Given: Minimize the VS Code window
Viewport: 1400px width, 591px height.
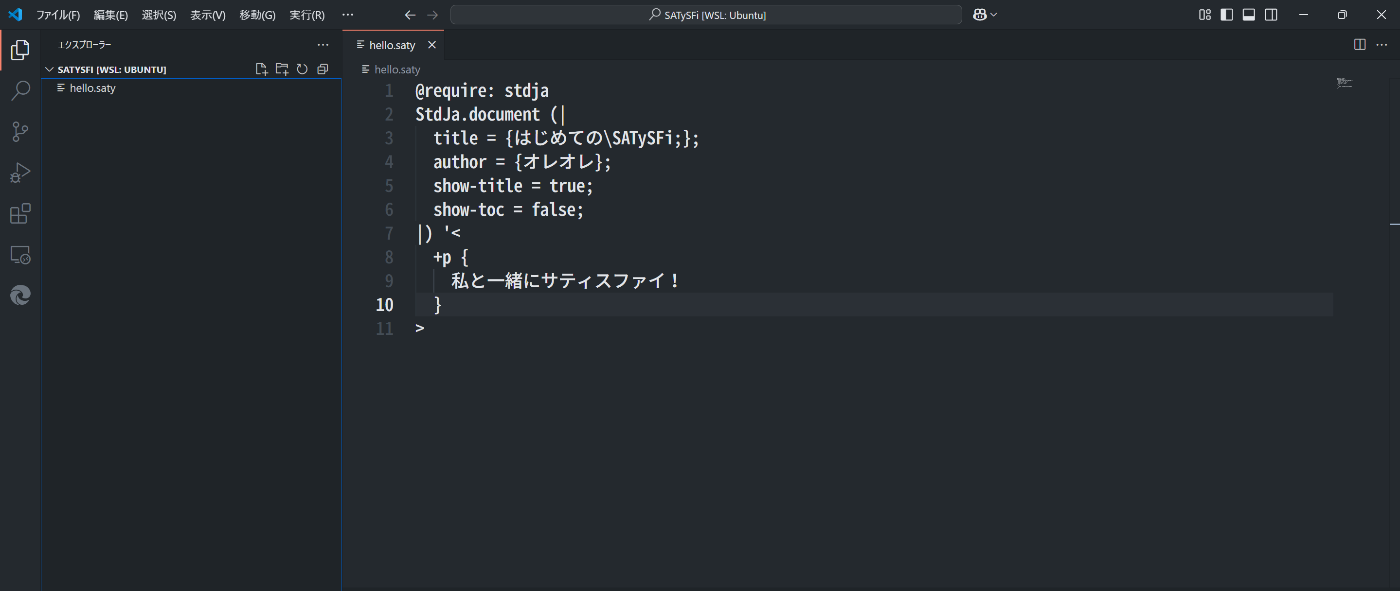Looking at the screenshot, I should (x=1303, y=15).
